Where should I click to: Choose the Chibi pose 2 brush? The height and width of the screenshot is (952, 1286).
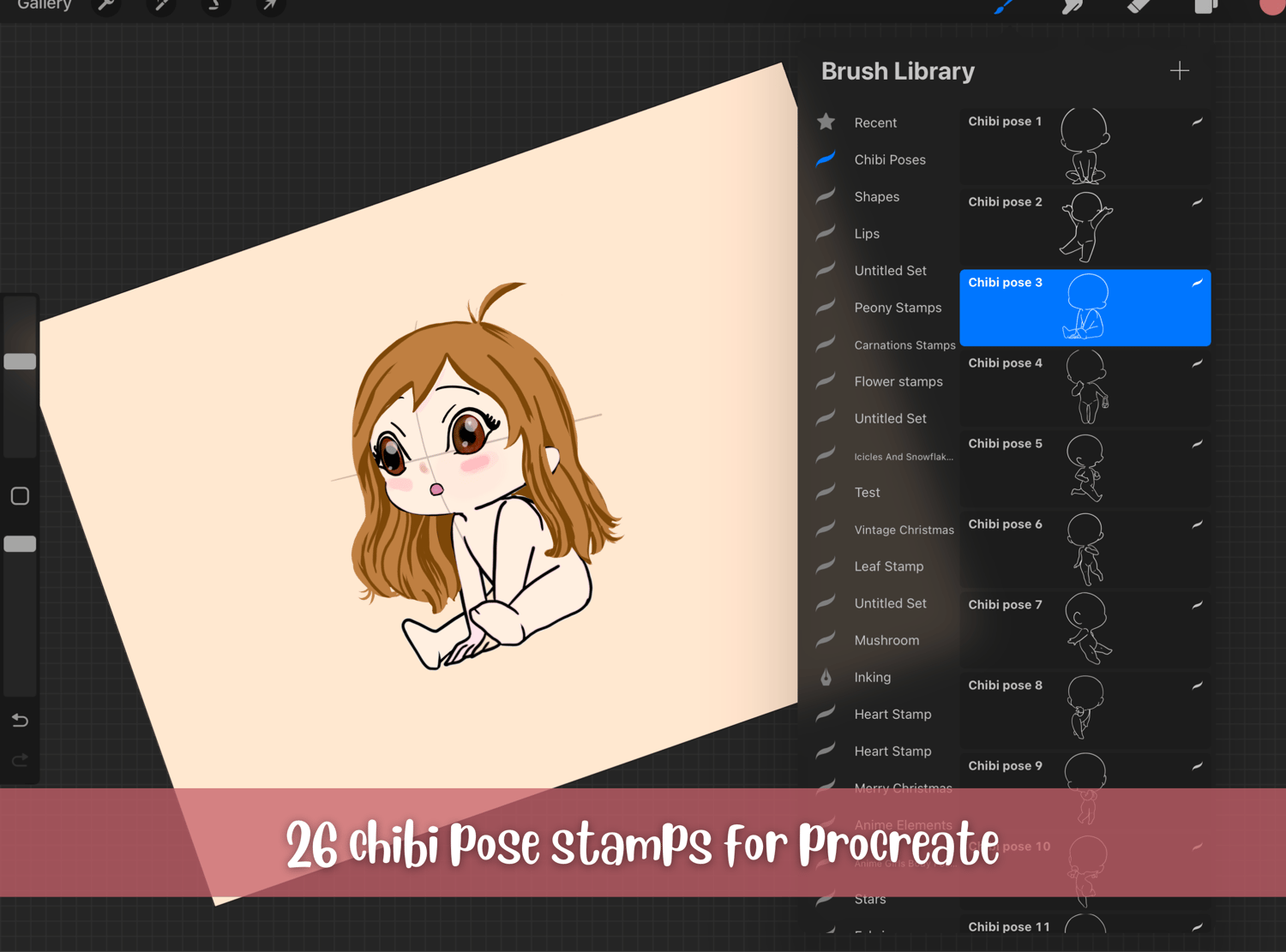1085,226
